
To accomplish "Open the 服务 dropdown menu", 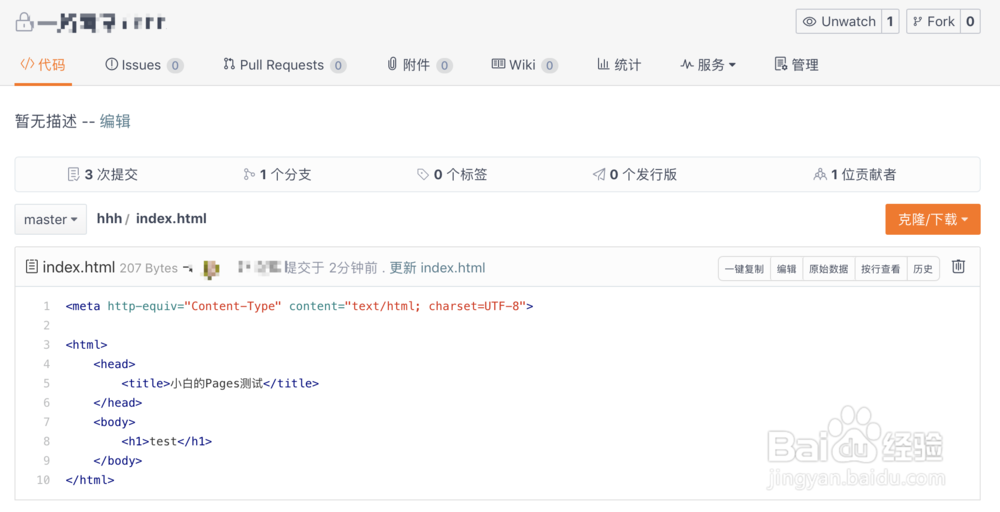I will point(708,65).
